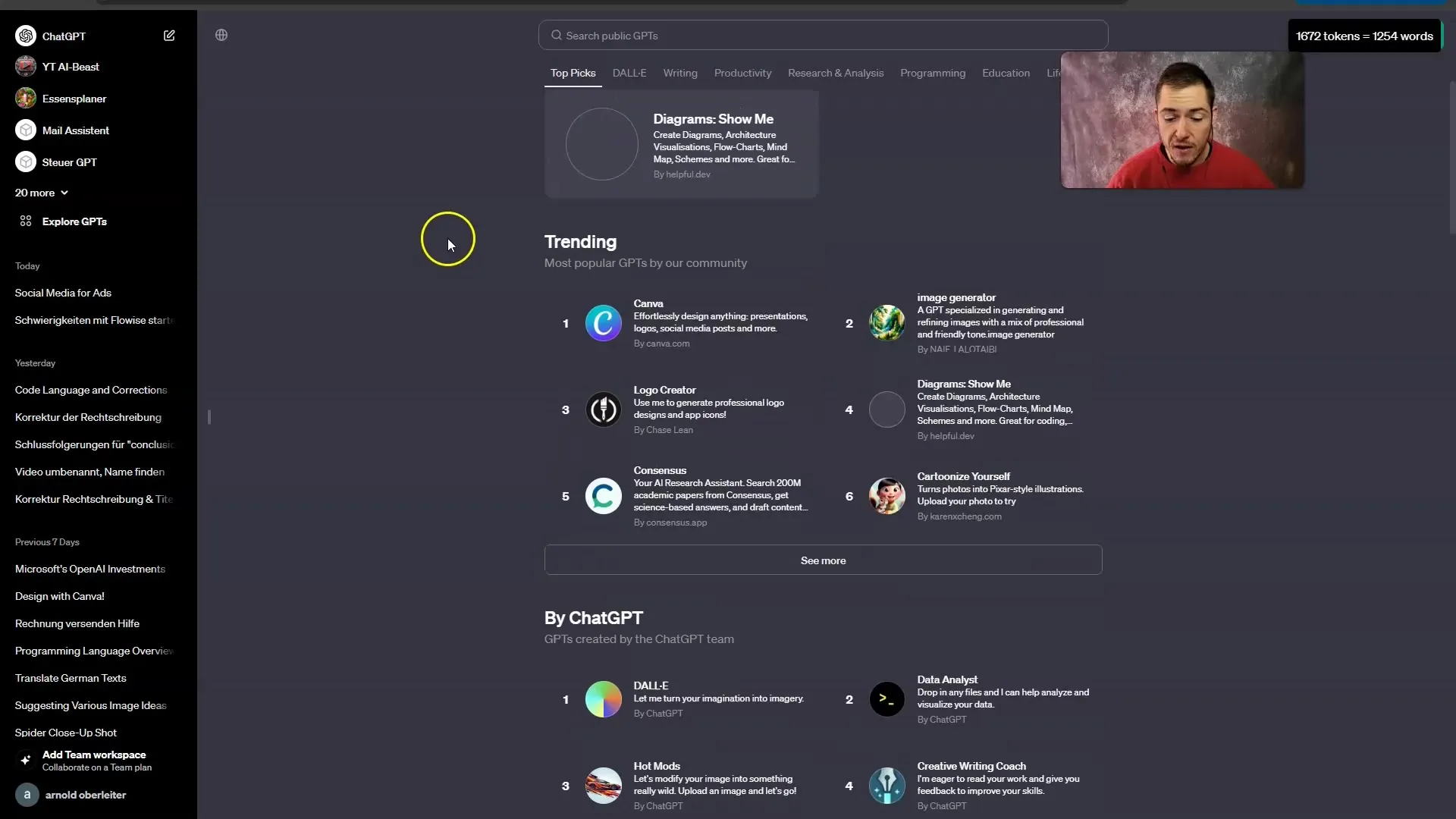
Task: Open Spider Close-Up Shot chat
Action: [x=66, y=733]
